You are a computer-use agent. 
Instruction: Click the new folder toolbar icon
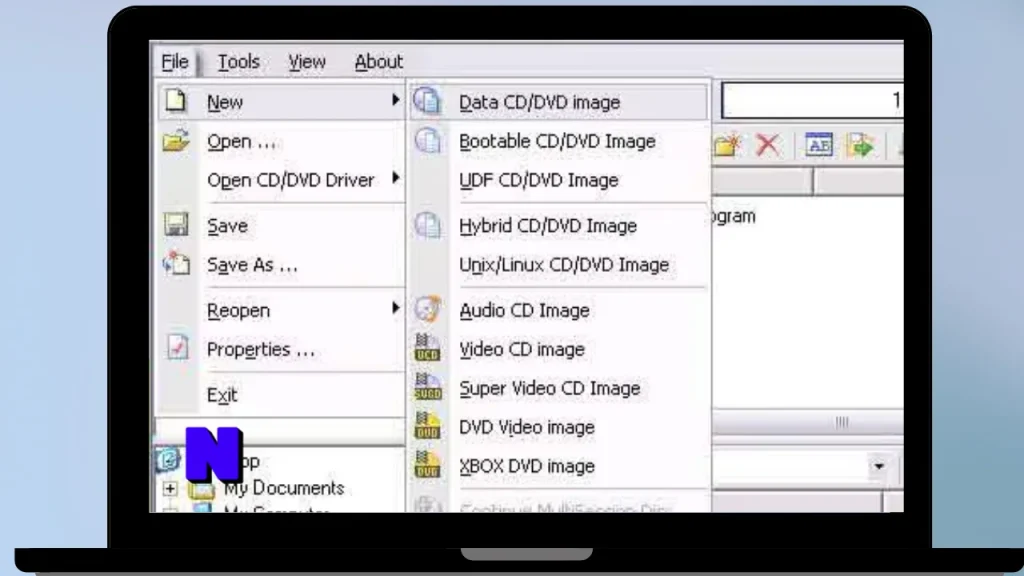(x=727, y=144)
